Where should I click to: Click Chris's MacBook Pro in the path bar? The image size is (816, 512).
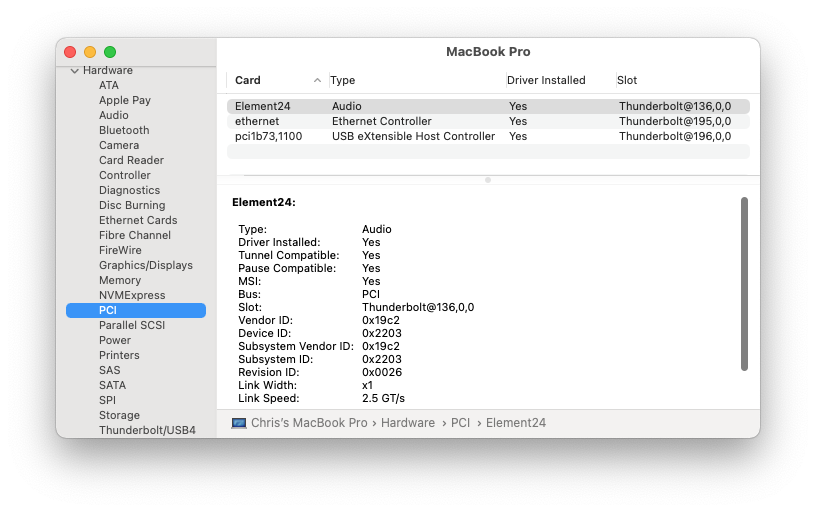click(x=309, y=423)
